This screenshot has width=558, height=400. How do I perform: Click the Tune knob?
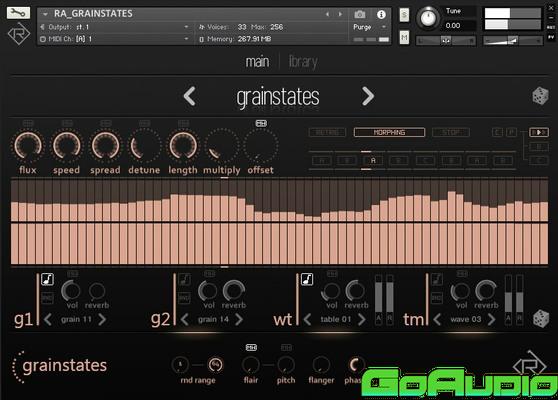(x=428, y=18)
